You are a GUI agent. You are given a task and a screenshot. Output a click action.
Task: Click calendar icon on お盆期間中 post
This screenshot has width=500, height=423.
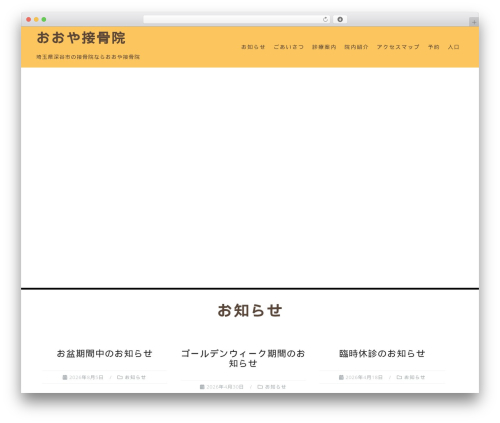pyautogui.click(x=65, y=377)
